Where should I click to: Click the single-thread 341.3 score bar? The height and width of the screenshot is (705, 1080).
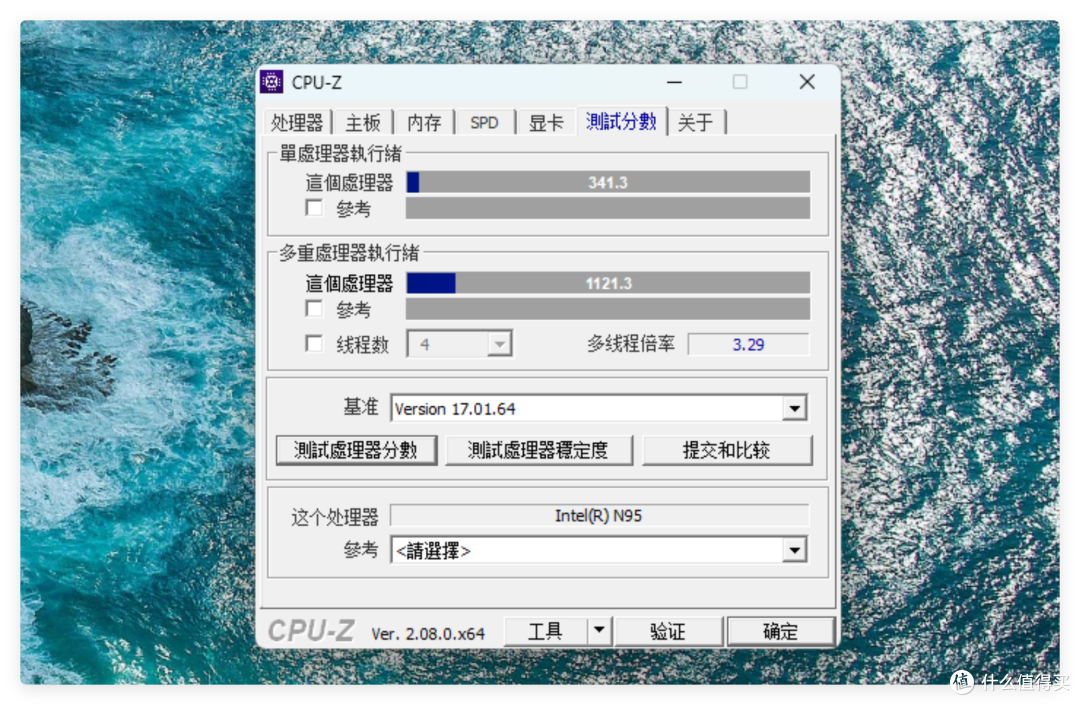608,182
